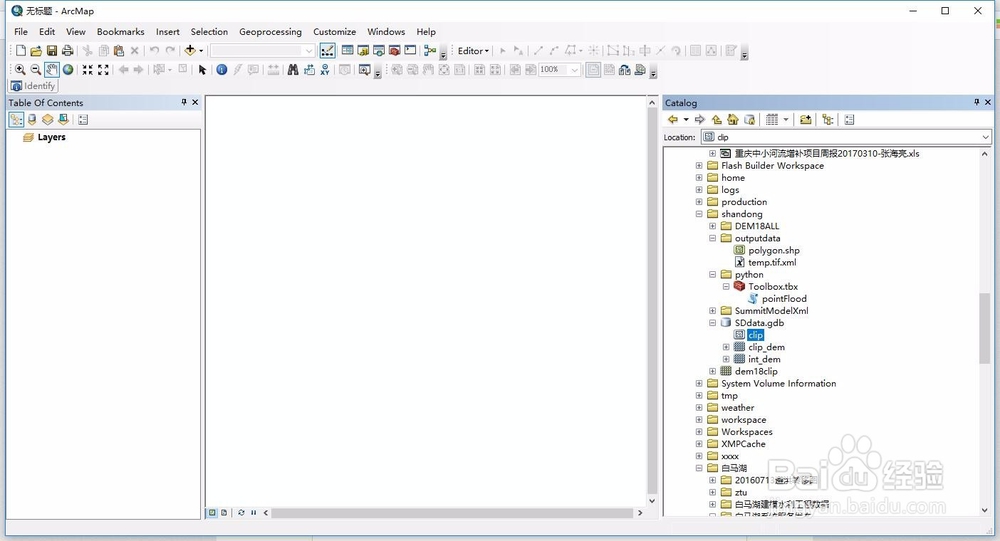1000x541 pixels.
Task: Click the Find Route tool
Action: pos(309,70)
